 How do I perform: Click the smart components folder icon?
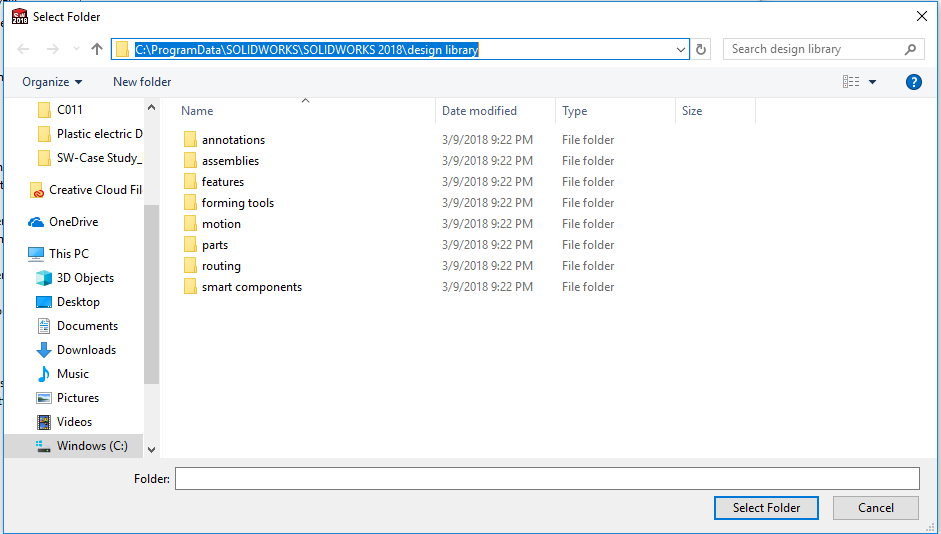pos(190,287)
